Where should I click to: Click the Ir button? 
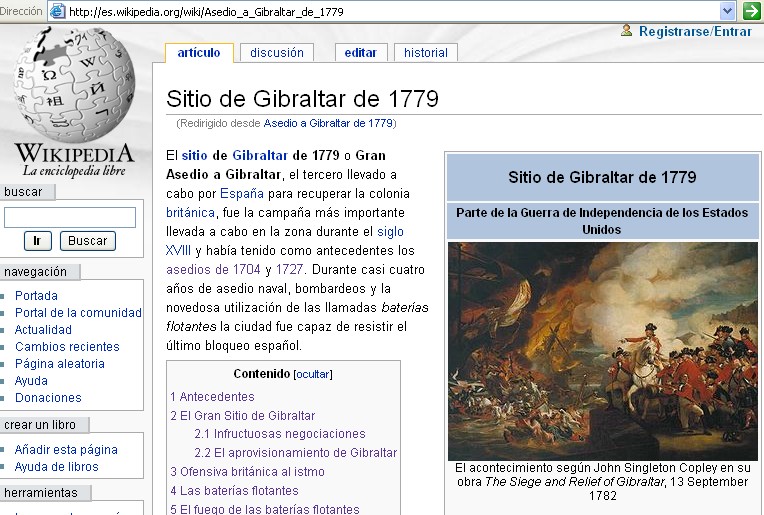point(38,241)
